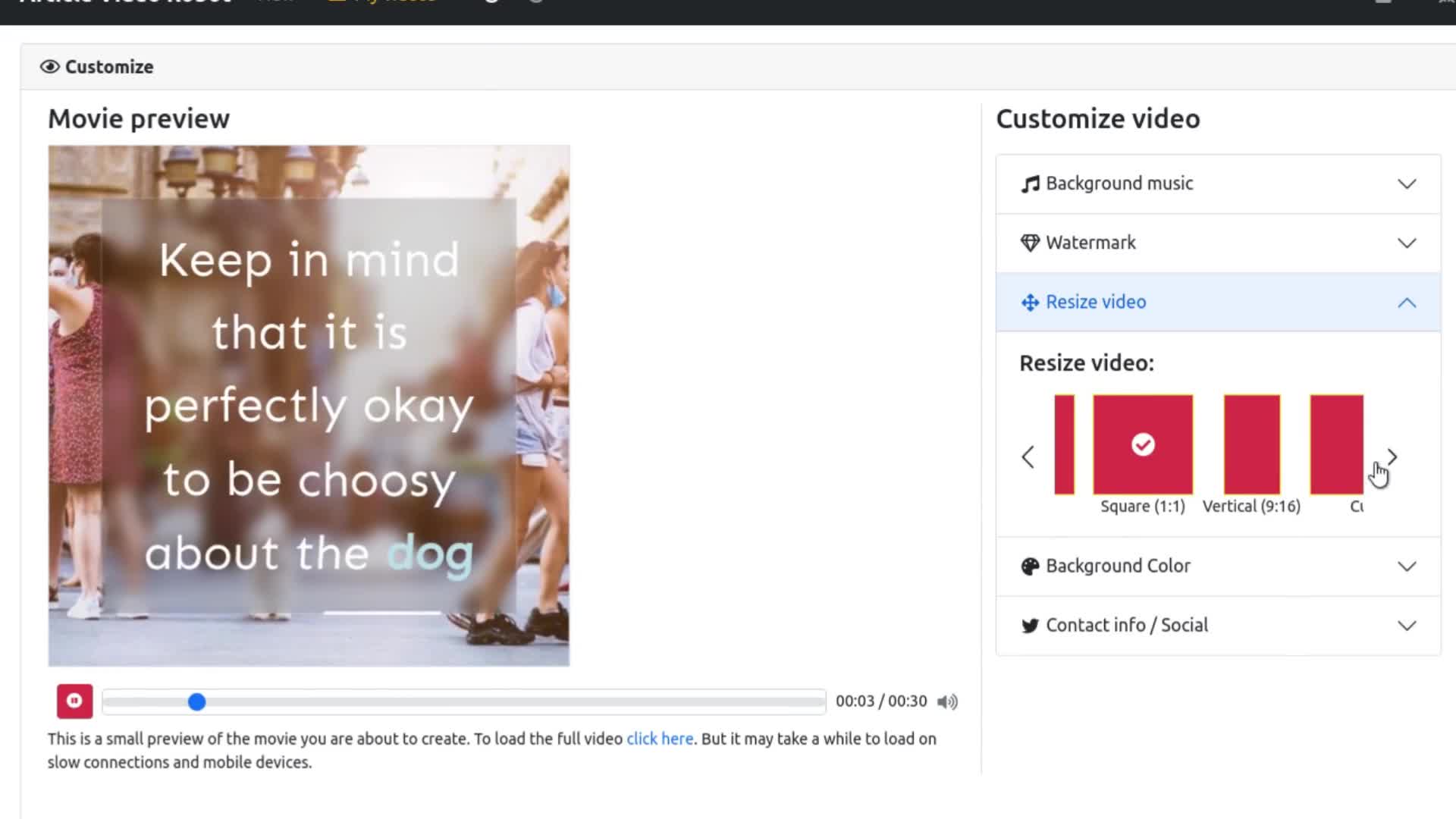Click the resize video crosshair icon
The image size is (1456, 819).
1030,302
